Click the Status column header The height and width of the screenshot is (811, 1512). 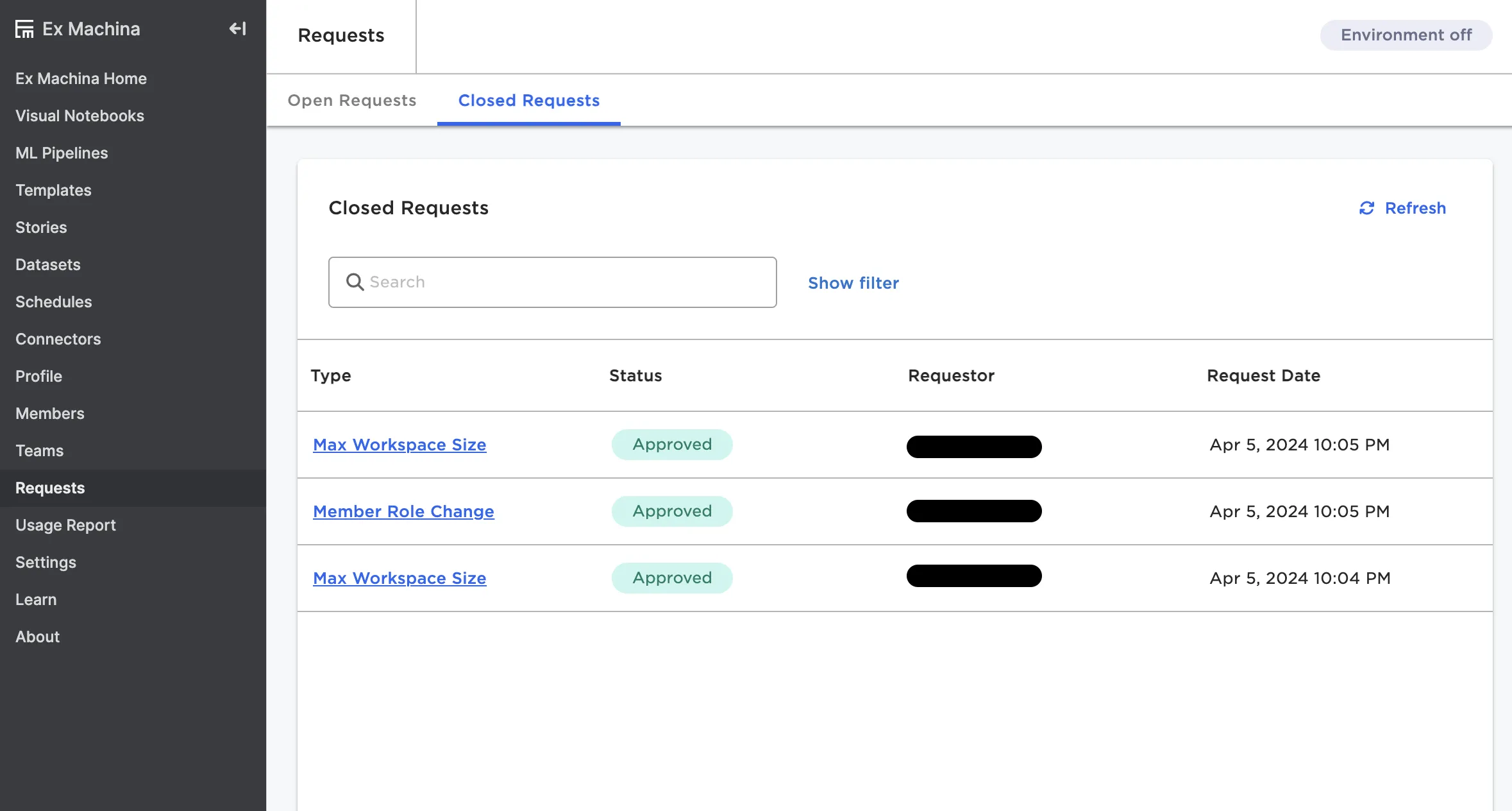tap(635, 375)
